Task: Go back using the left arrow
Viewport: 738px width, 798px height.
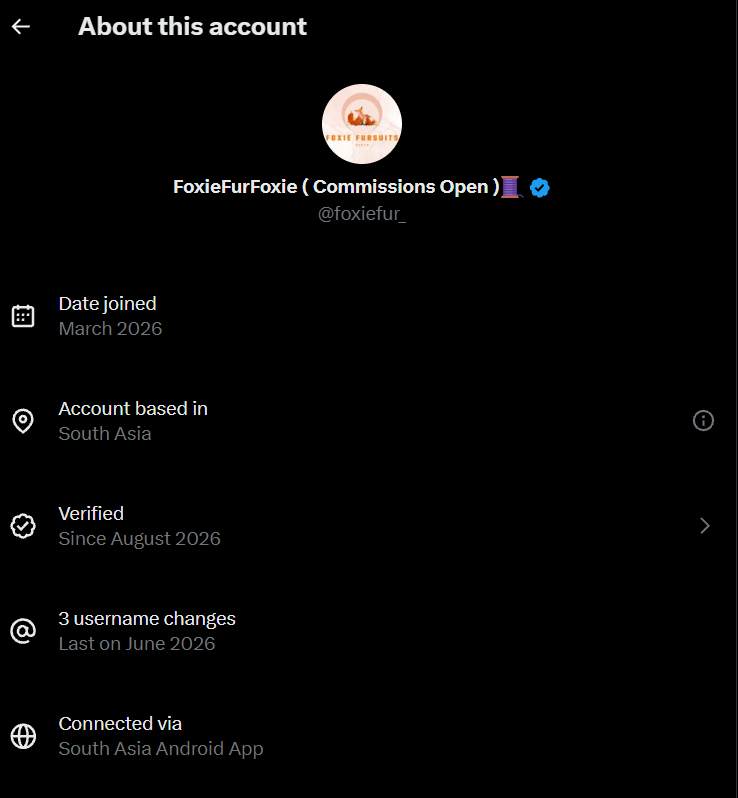Action: click(21, 26)
